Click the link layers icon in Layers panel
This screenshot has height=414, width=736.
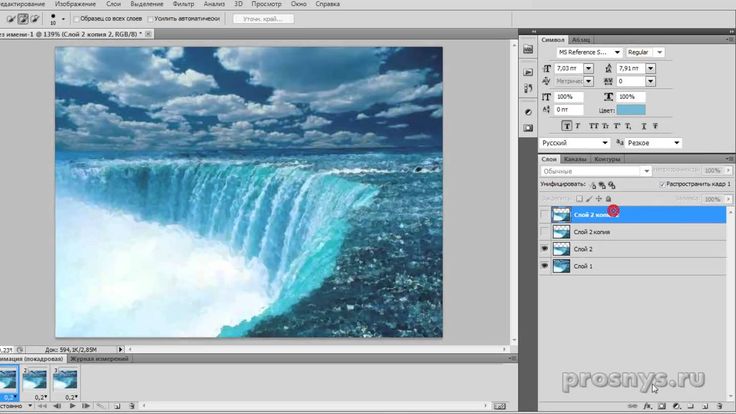point(633,406)
